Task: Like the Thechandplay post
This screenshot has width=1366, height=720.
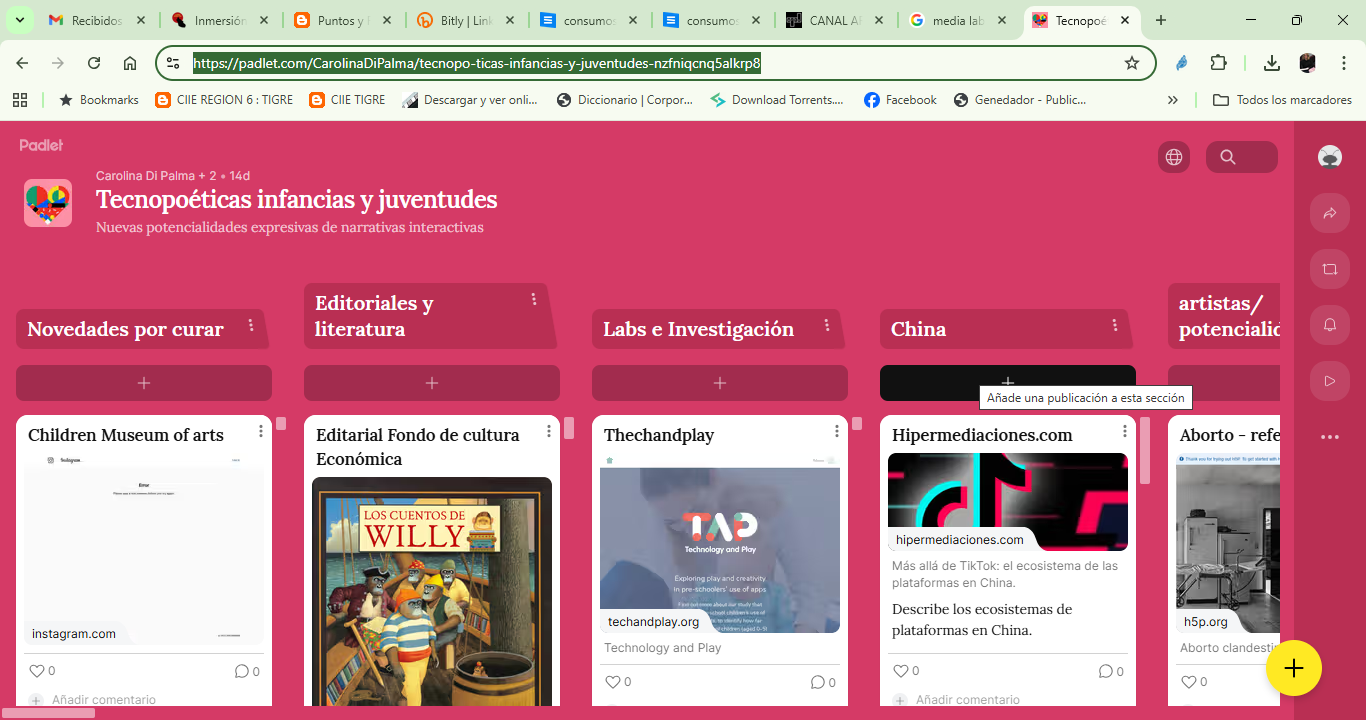Action: 611,681
